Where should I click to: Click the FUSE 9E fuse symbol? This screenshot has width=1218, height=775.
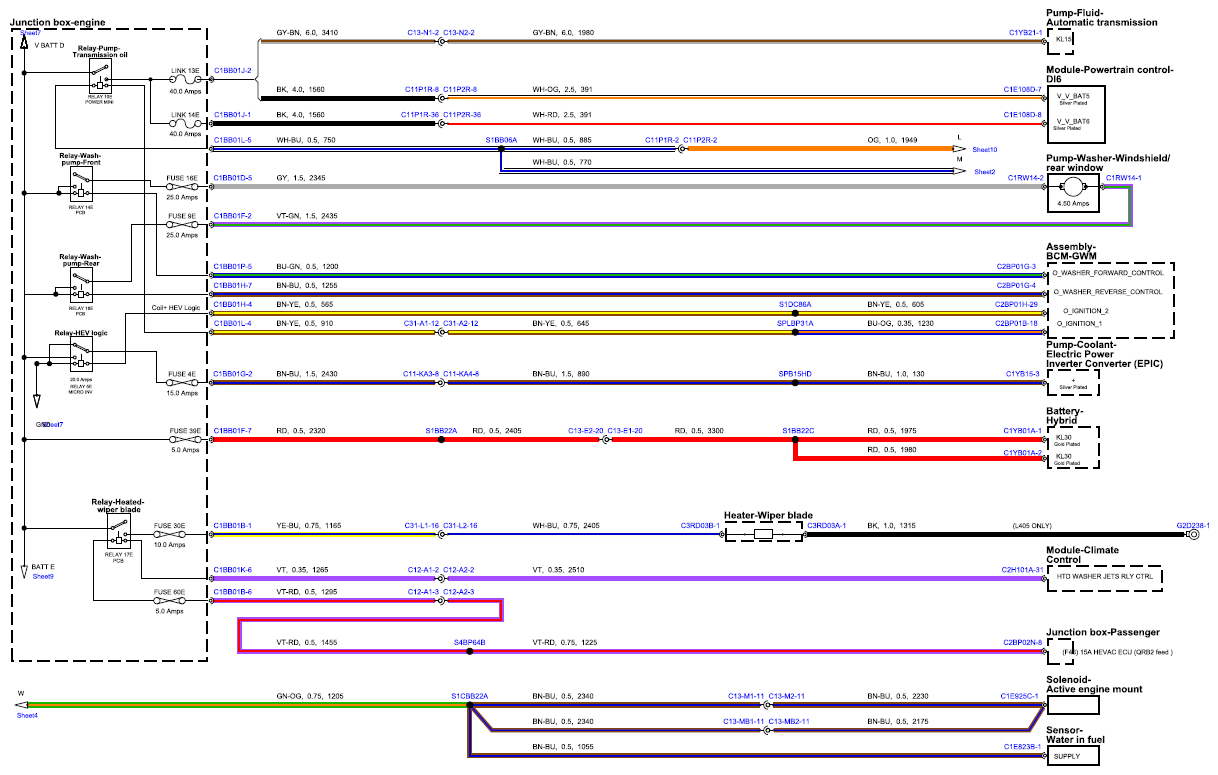pos(184,225)
